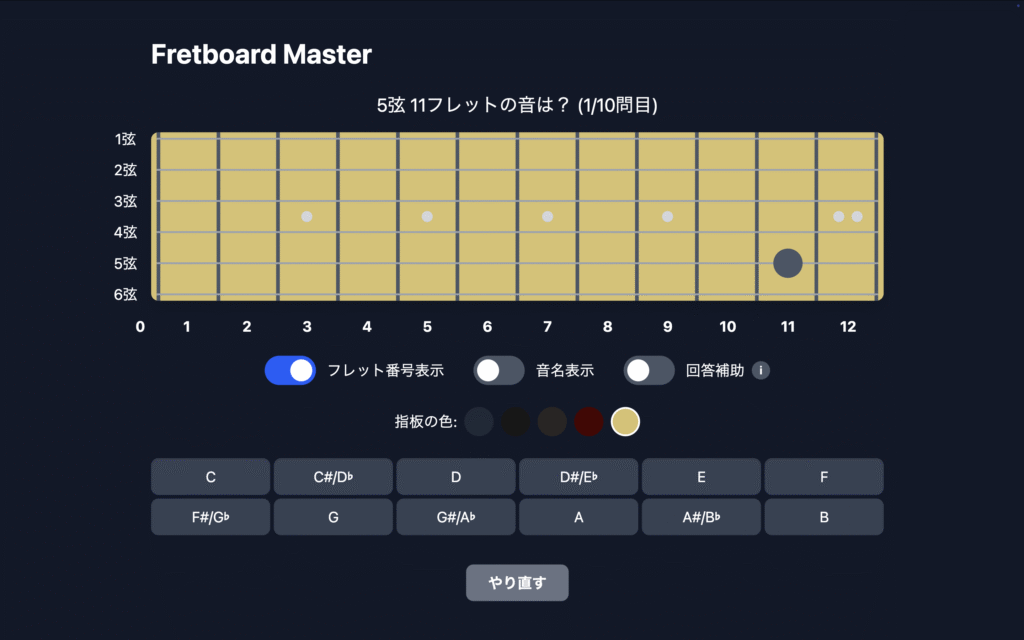
Task: Click the 音名表示 label text
Action: click(565, 370)
